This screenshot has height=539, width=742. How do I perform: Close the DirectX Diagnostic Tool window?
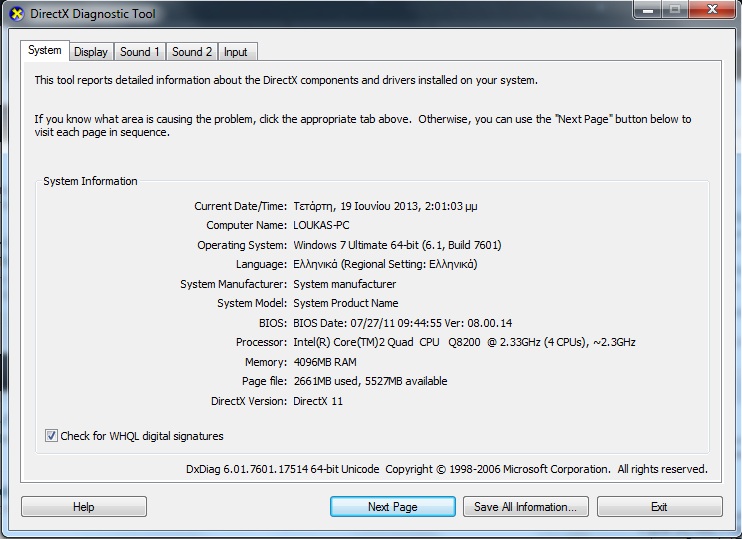coord(712,9)
